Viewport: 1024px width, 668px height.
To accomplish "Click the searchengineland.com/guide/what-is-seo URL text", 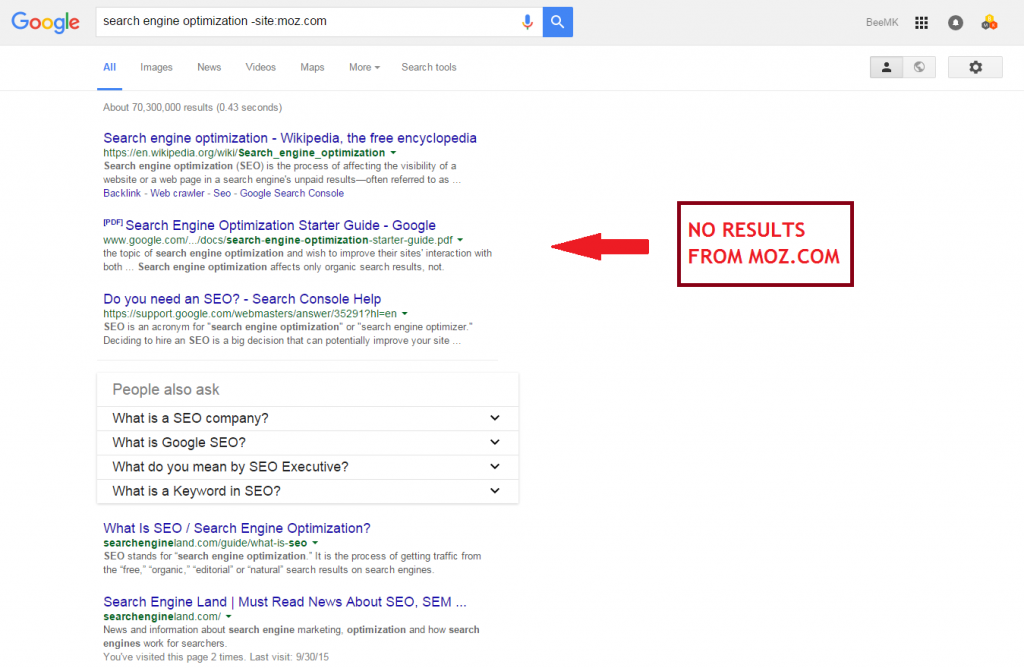I will (x=205, y=543).
